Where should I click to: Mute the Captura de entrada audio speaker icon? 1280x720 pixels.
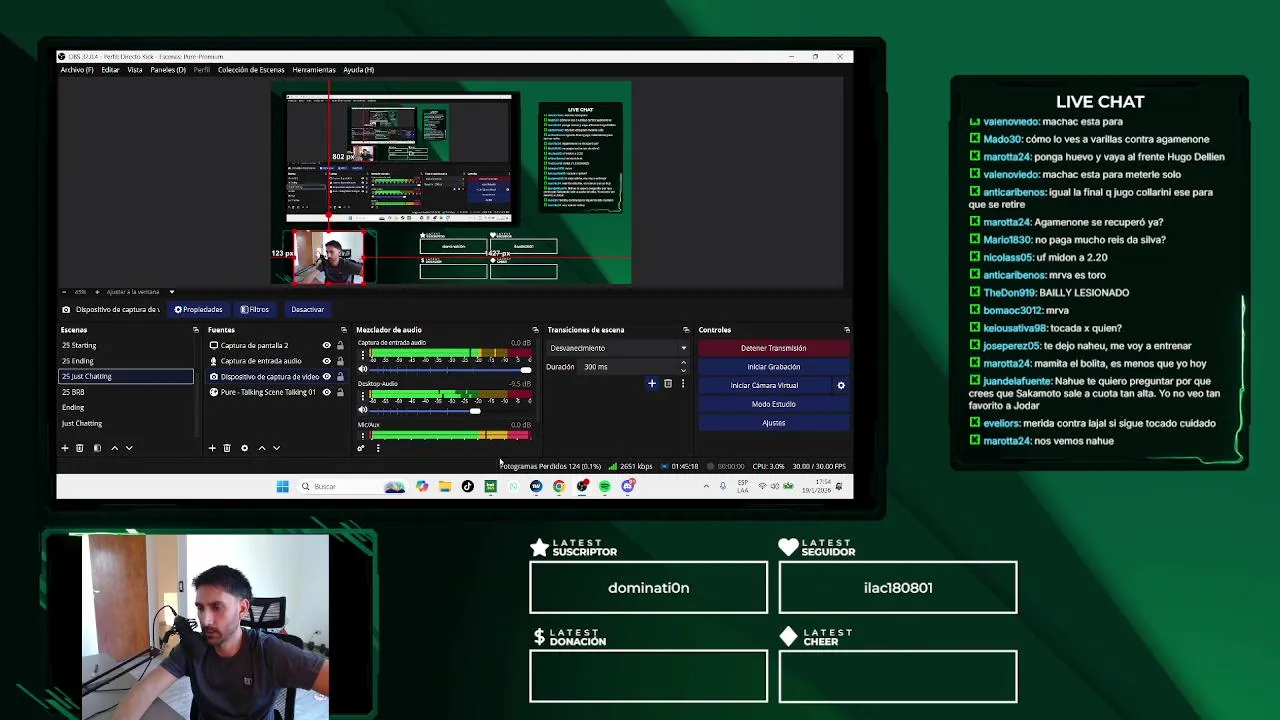tap(363, 370)
